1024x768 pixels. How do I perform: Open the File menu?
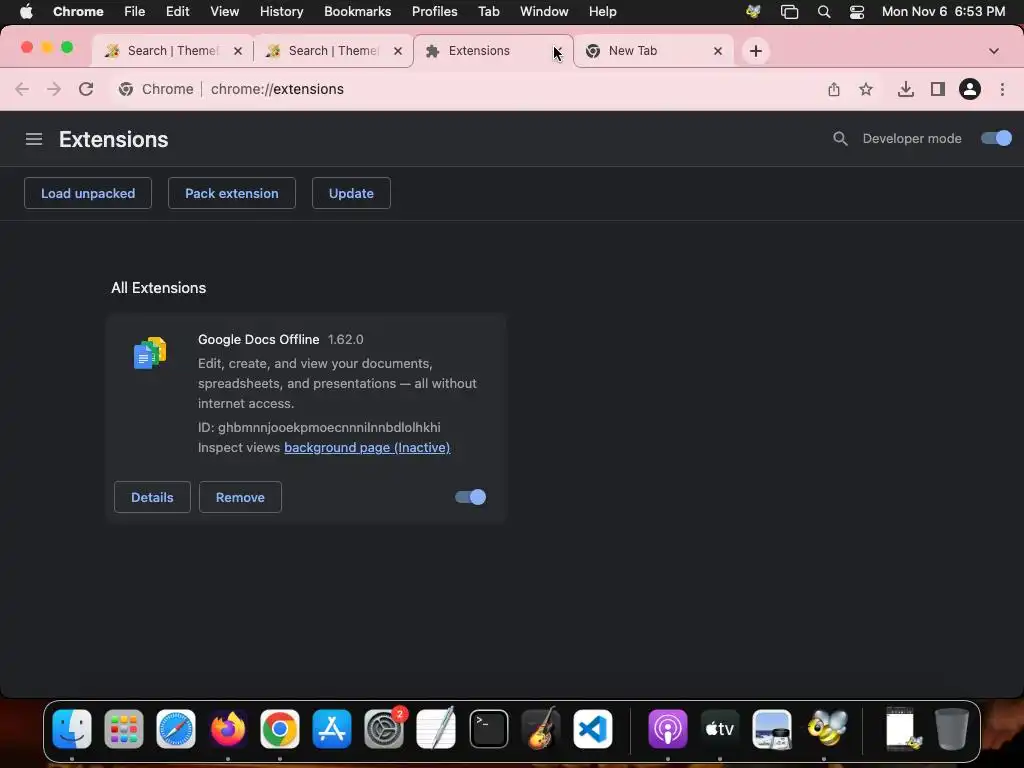[x=135, y=12]
